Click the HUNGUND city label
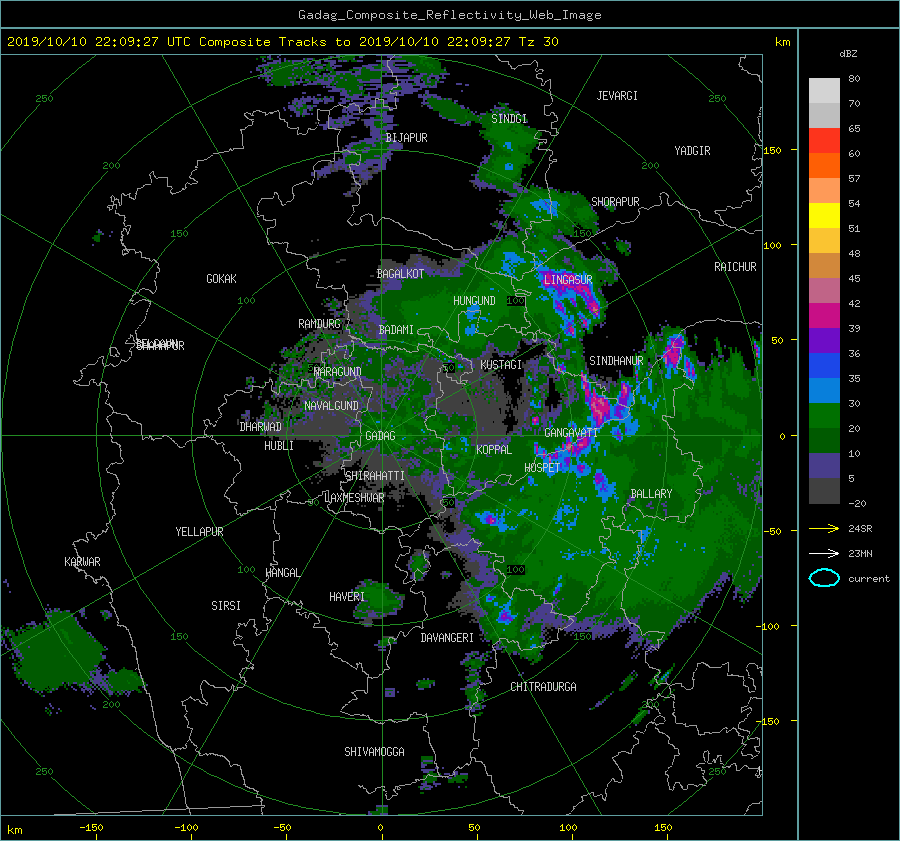The height and width of the screenshot is (841, 900). click(474, 301)
